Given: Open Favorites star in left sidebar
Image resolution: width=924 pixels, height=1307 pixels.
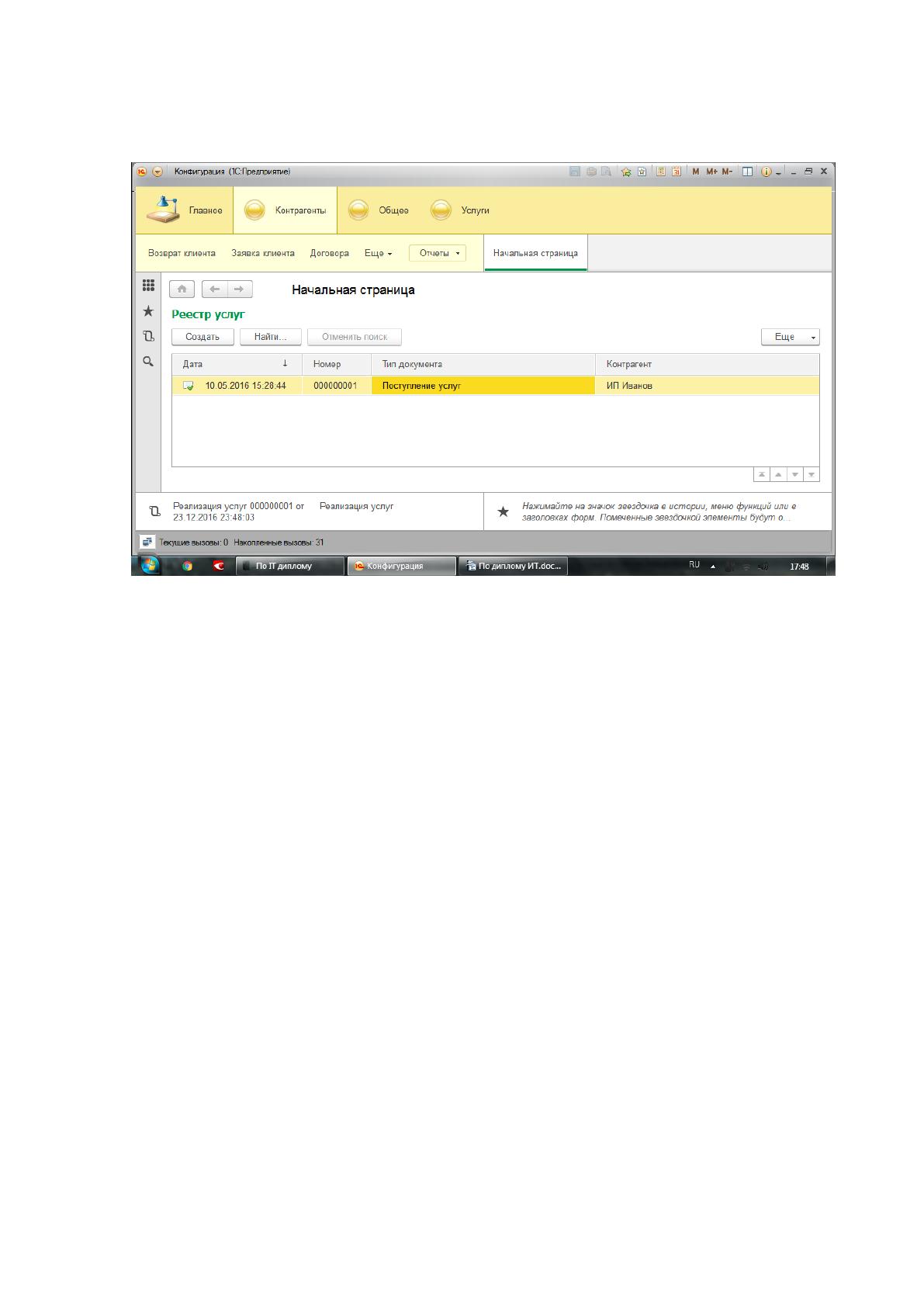Looking at the screenshot, I should 148,311.
